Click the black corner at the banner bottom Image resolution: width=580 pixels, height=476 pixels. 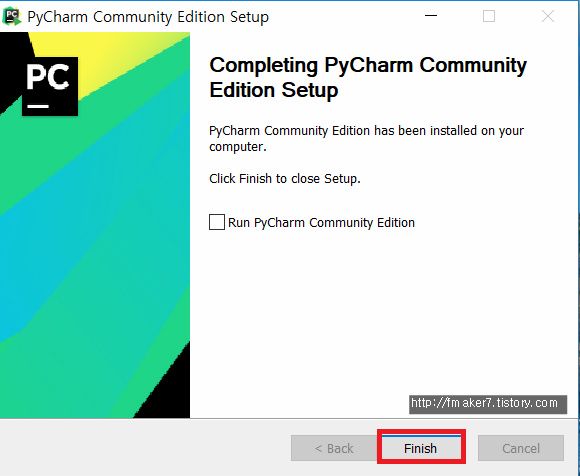[x=166, y=392]
